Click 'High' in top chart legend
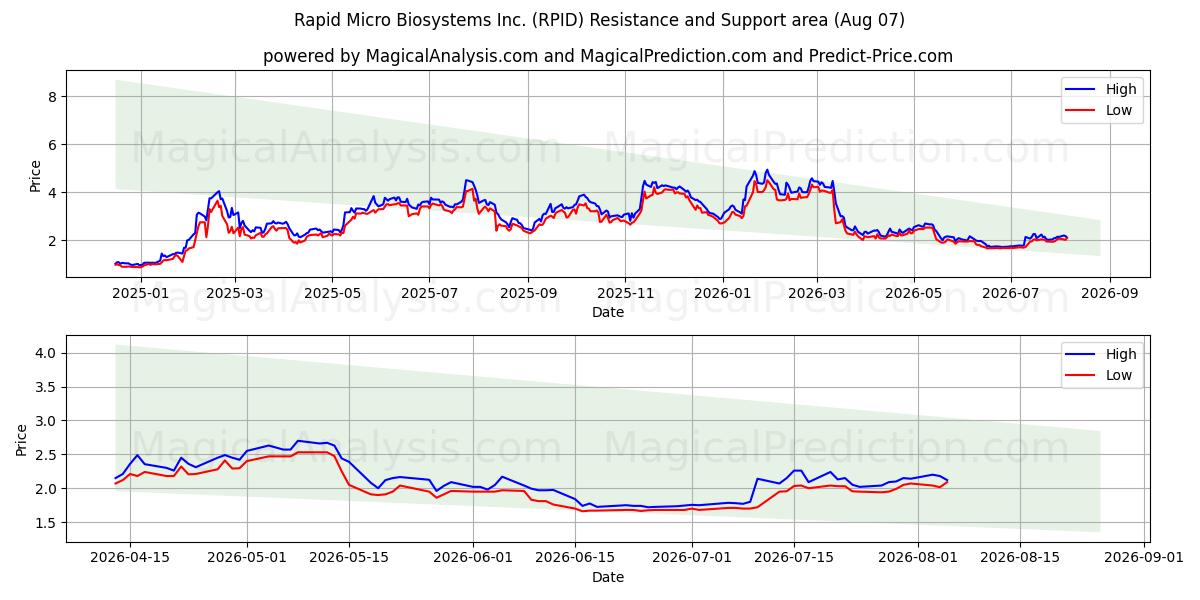 (x=1120, y=89)
